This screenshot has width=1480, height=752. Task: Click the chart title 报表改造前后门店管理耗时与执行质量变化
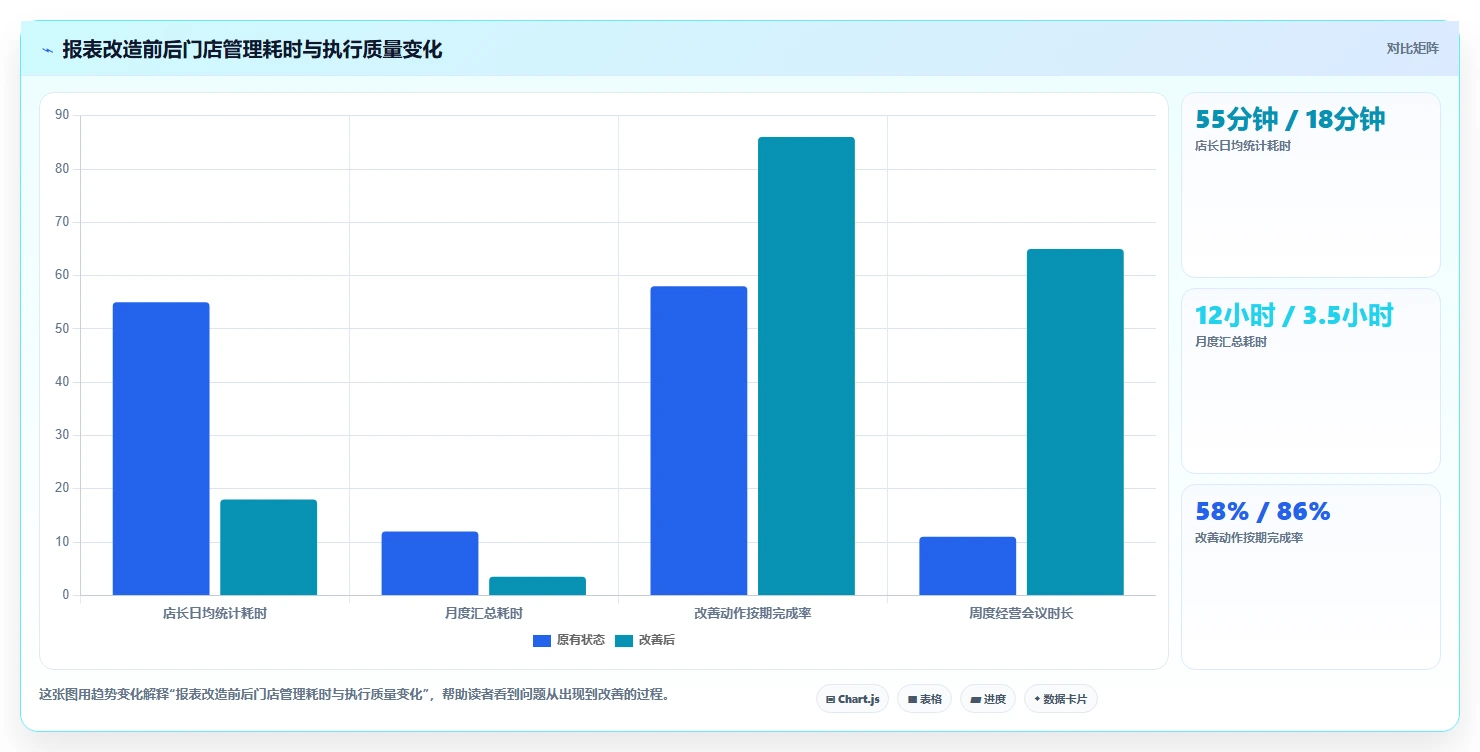point(252,49)
